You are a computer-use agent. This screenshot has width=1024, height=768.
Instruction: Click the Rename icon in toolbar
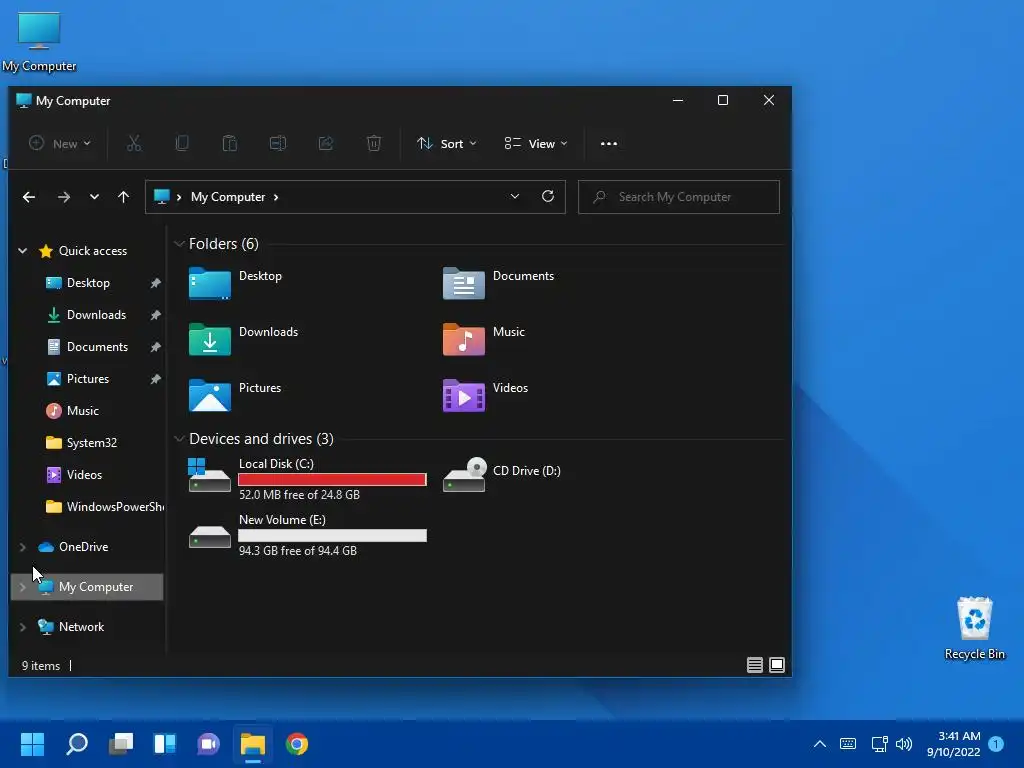pyautogui.click(x=278, y=144)
